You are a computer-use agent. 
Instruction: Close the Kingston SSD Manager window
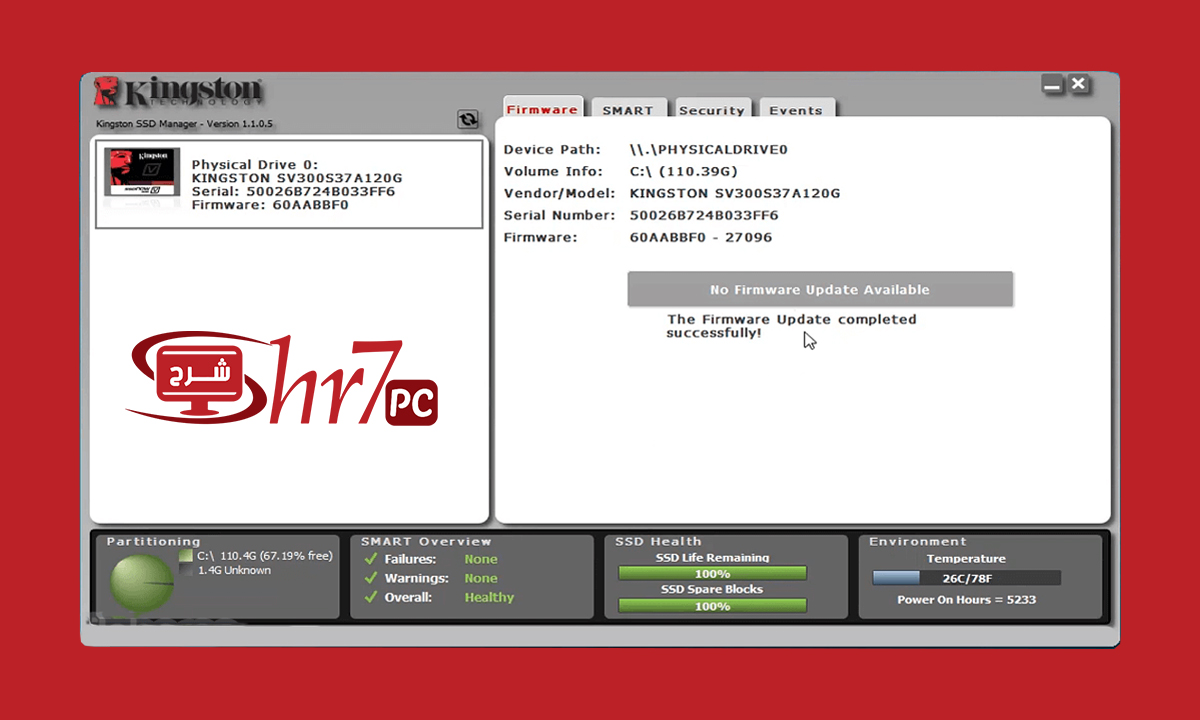(1078, 85)
